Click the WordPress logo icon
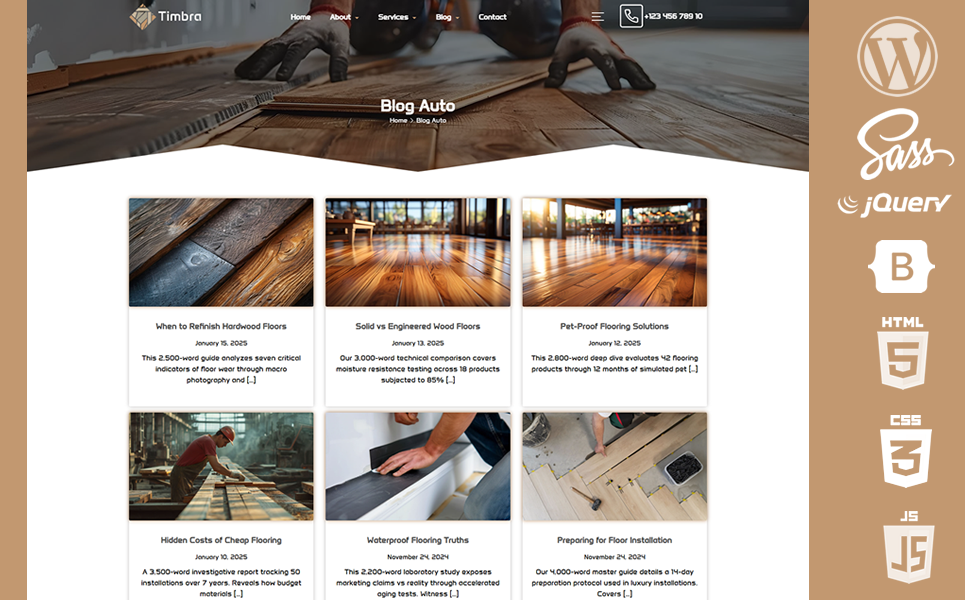The image size is (965, 600). coord(897,57)
